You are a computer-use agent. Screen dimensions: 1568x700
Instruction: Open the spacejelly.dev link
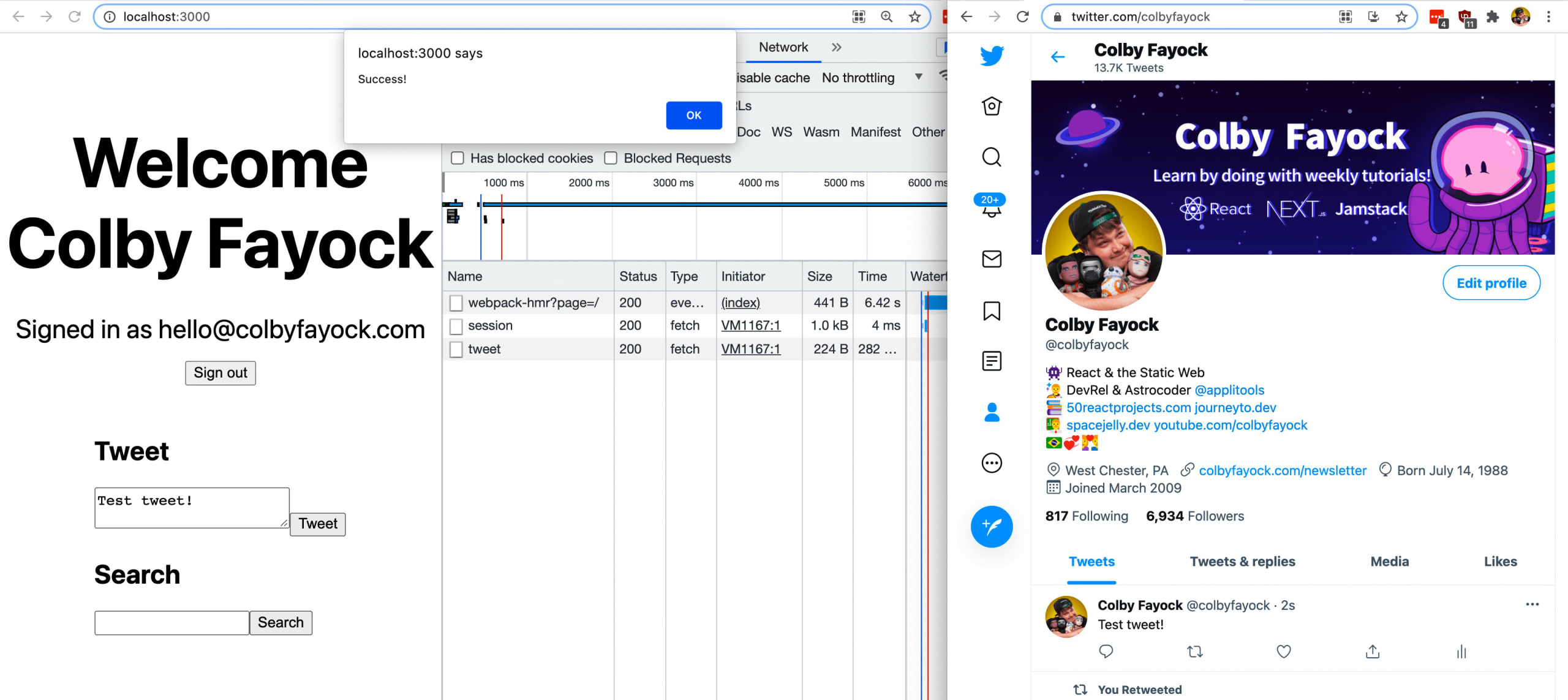point(1108,425)
